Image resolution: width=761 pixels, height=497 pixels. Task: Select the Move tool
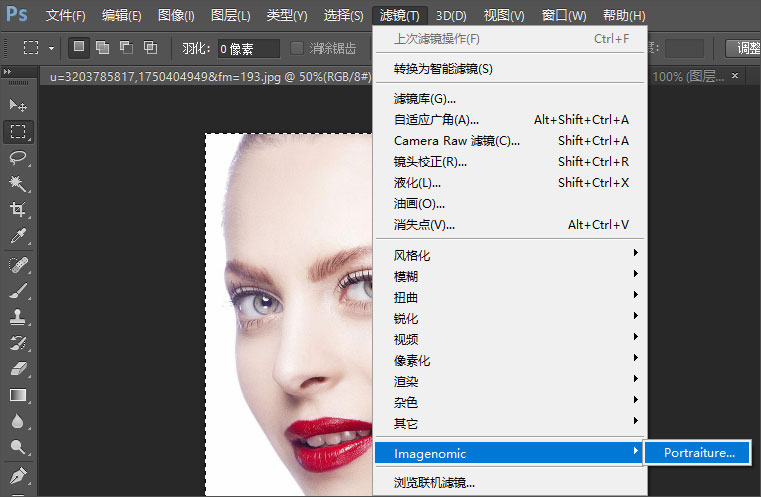[x=18, y=105]
